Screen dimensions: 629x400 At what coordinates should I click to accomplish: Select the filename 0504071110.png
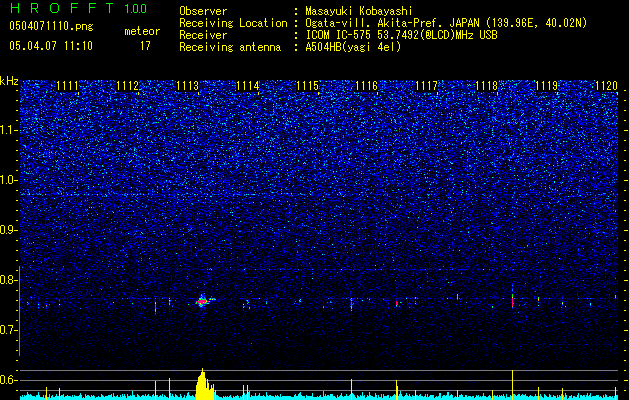[x=51, y=26]
